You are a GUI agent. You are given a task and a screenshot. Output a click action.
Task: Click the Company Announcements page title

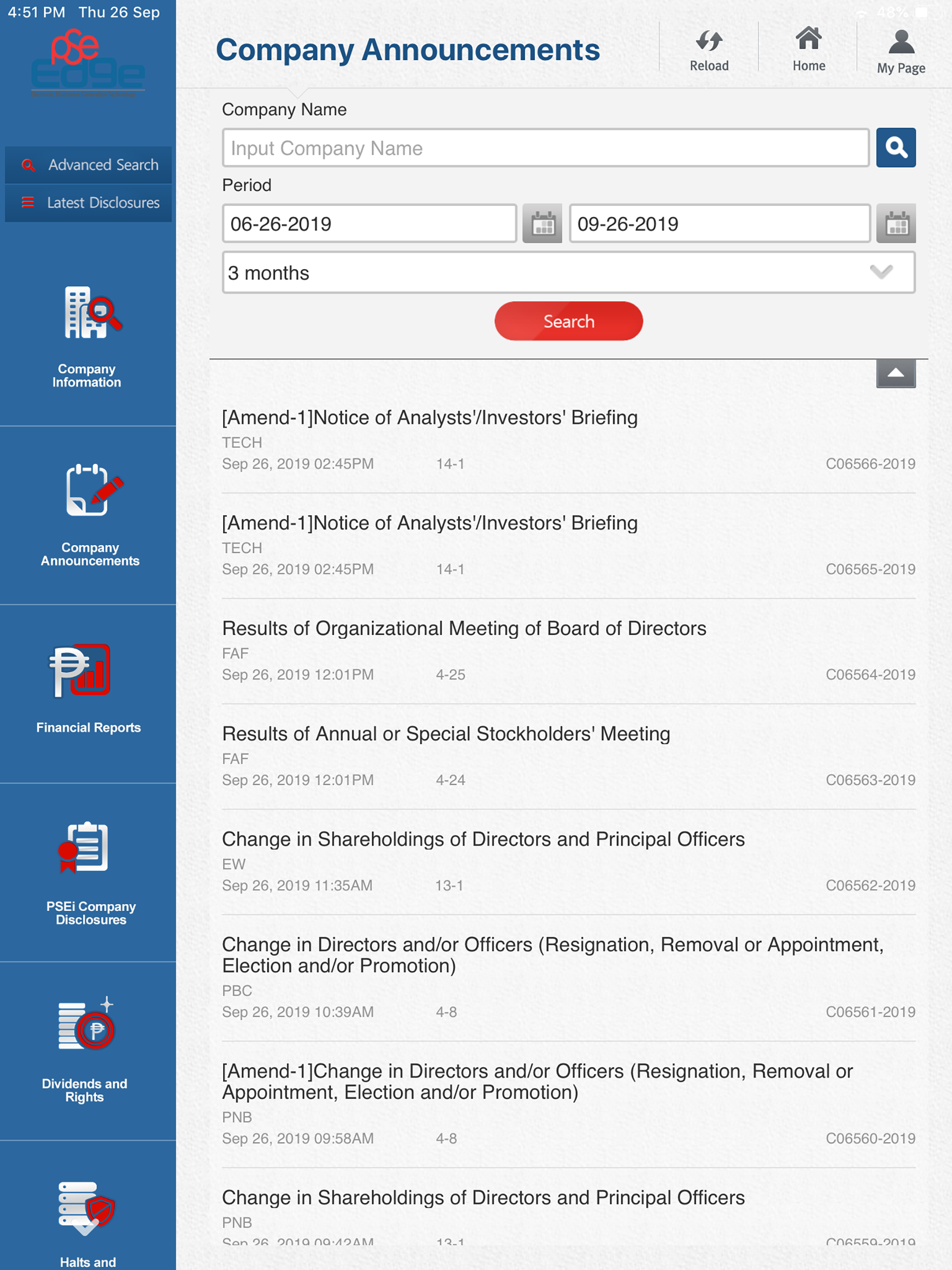[408, 50]
